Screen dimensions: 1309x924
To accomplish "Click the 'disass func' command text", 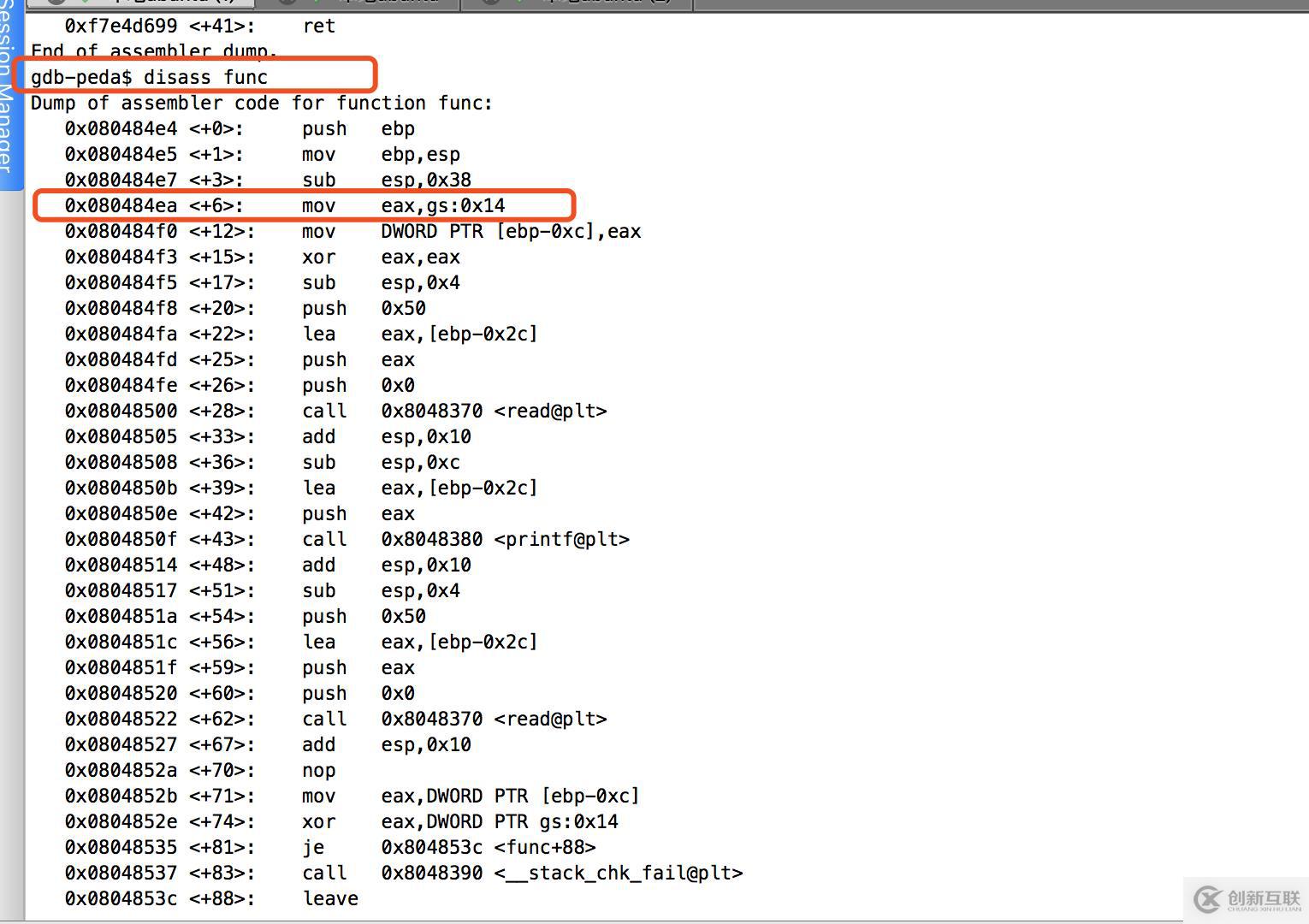I will click(x=205, y=77).
